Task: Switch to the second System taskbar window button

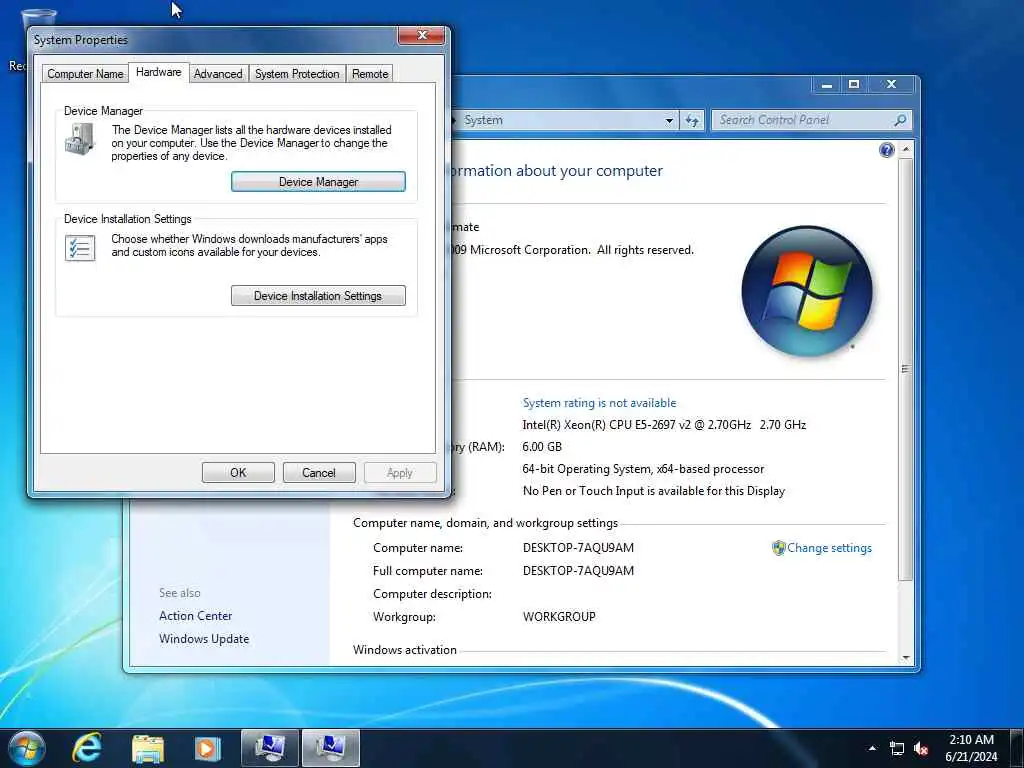Action: (331, 748)
